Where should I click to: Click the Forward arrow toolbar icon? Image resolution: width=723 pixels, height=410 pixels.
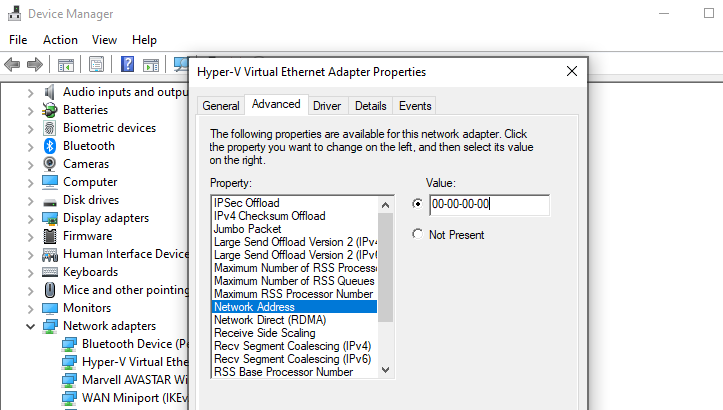click(x=35, y=64)
